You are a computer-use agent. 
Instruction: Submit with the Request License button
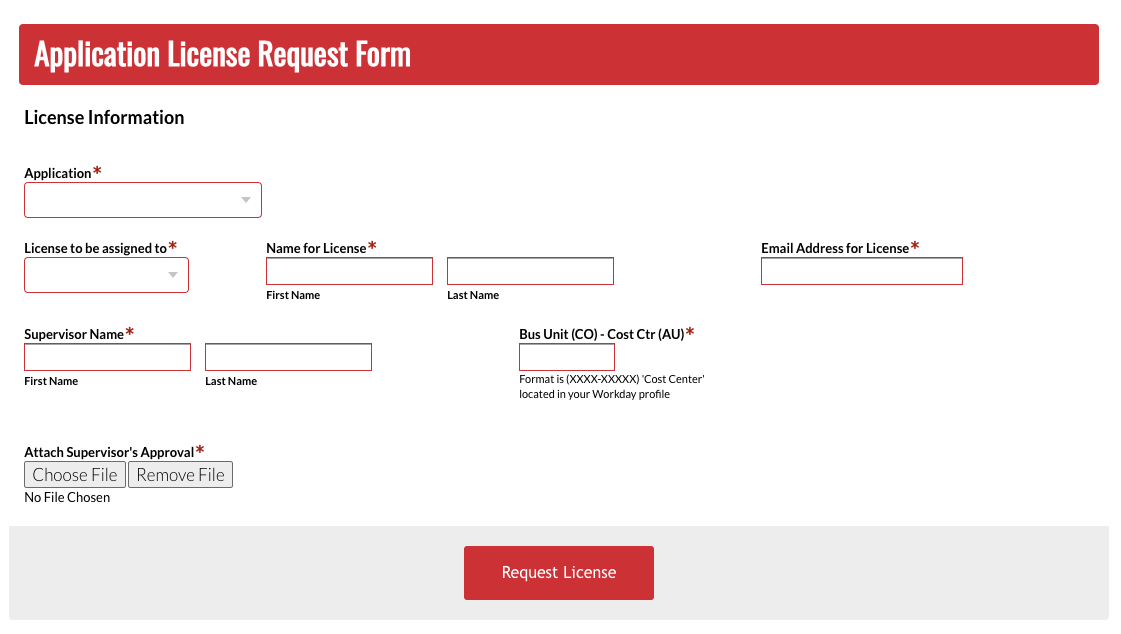pyautogui.click(x=558, y=573)
